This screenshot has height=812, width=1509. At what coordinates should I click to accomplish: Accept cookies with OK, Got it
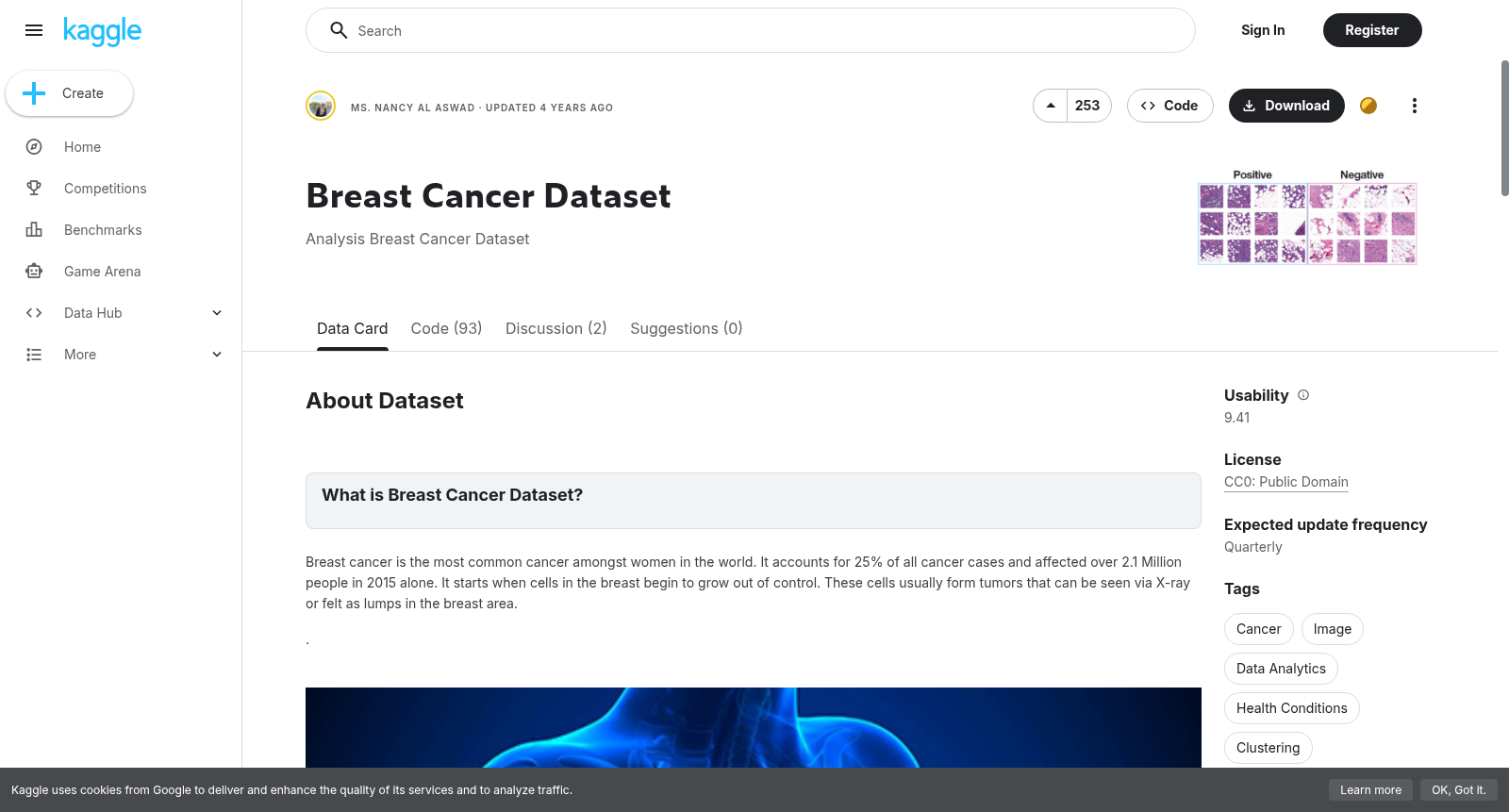click(1458, 790)
